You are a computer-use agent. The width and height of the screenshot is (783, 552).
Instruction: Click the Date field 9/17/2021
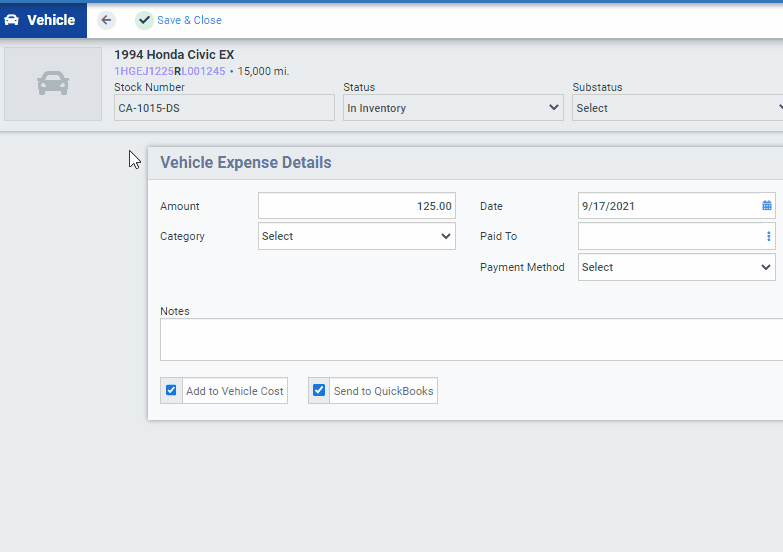(x=677, y=206)
